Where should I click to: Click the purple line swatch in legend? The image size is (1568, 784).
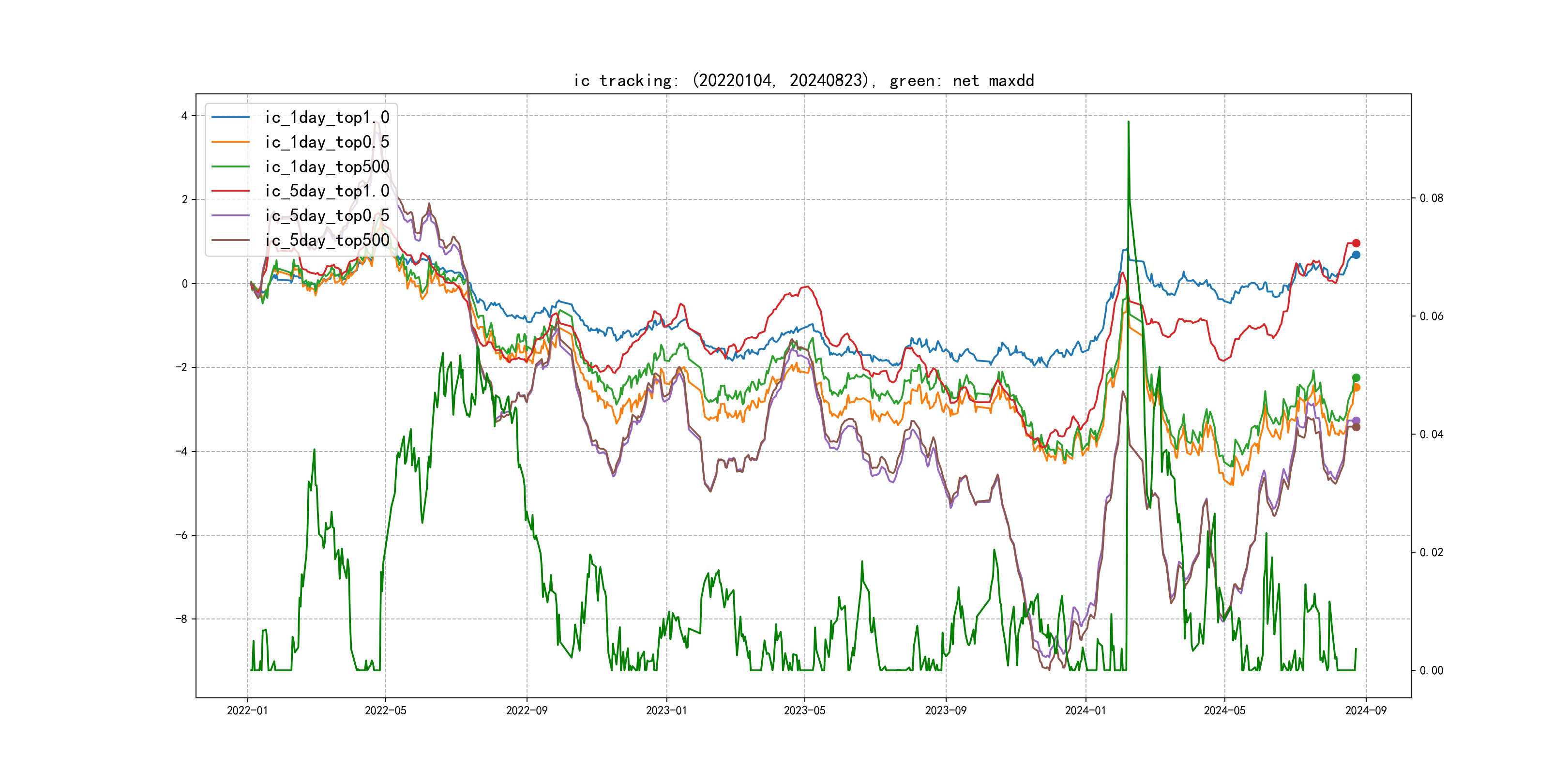[231, 215]
